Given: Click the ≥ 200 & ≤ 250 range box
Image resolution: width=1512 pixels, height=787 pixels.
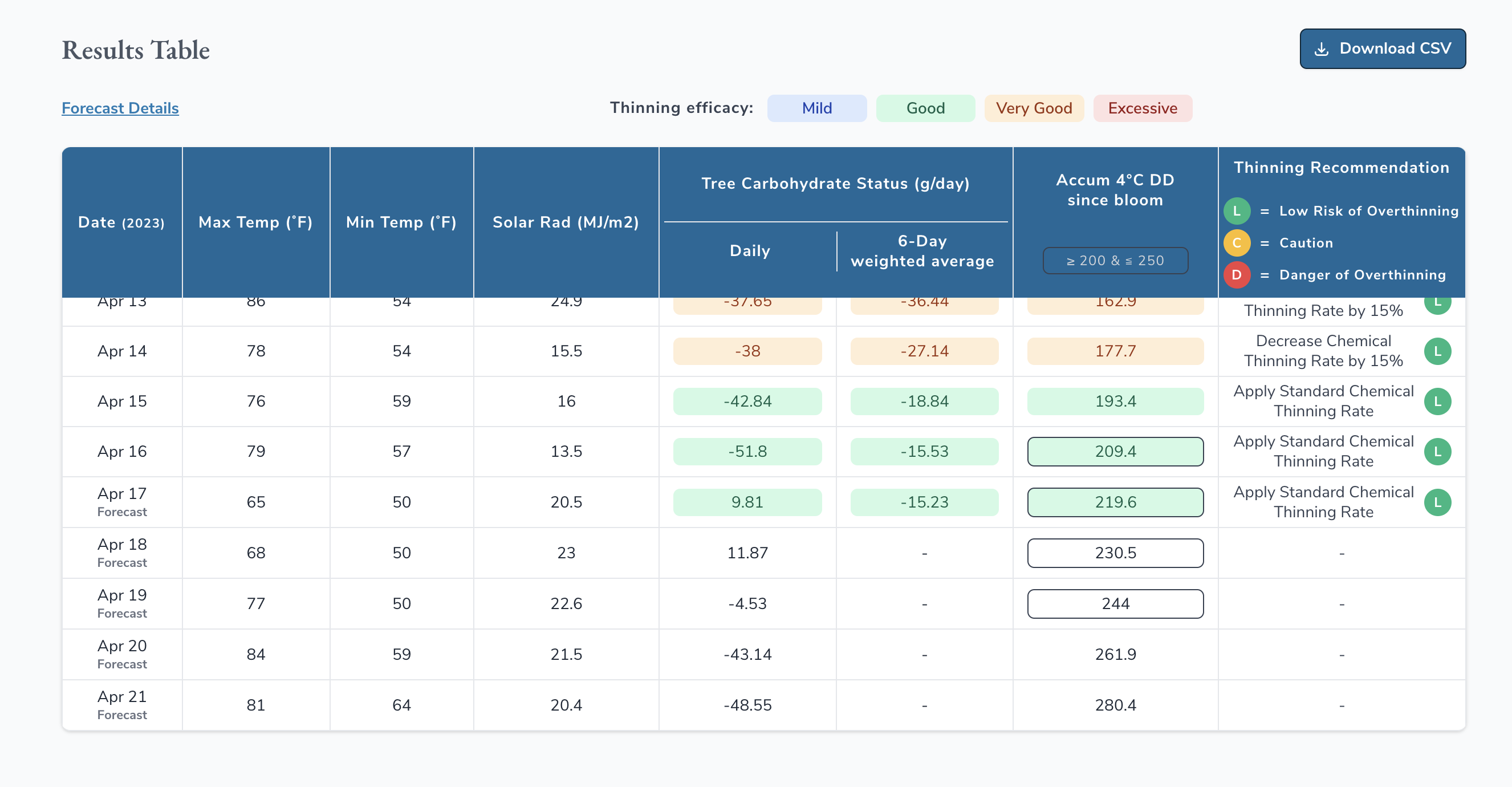Looking at the screenshot, I should pyautogui.click(x=1115, y=260).
